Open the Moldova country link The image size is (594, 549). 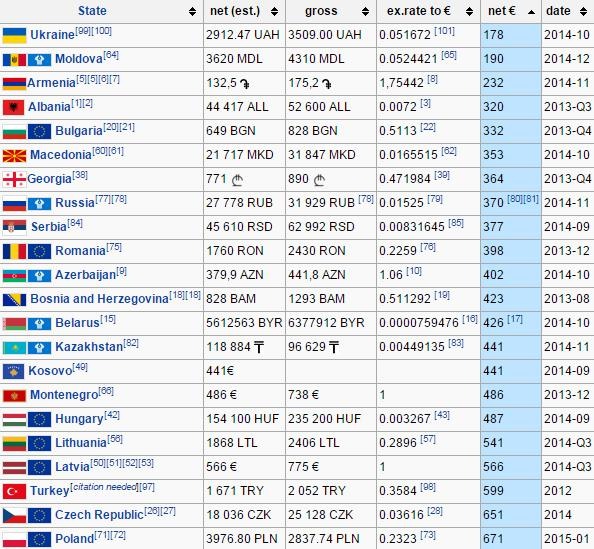pos(79,59)
